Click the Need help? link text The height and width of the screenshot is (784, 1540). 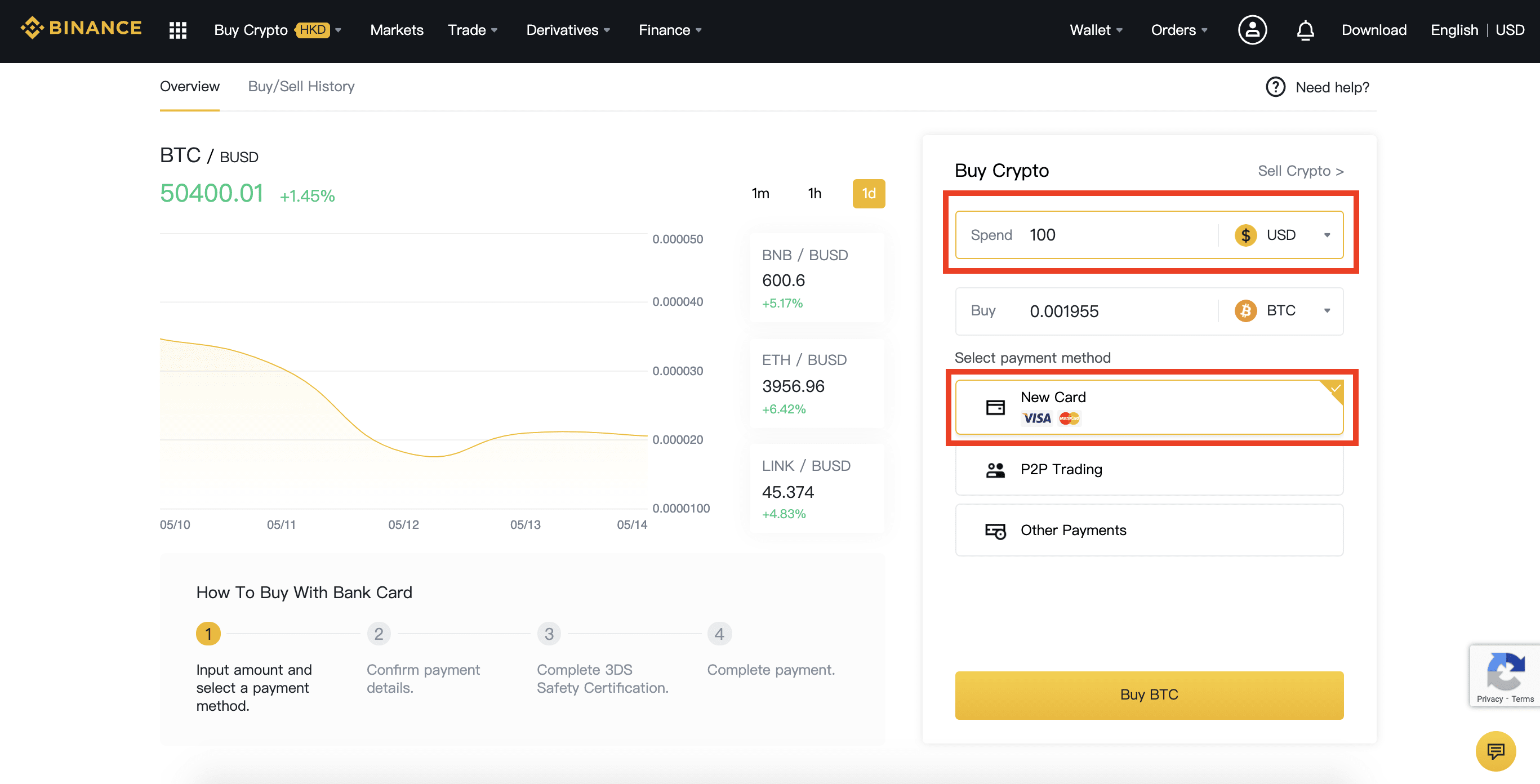pos(1332,87)
